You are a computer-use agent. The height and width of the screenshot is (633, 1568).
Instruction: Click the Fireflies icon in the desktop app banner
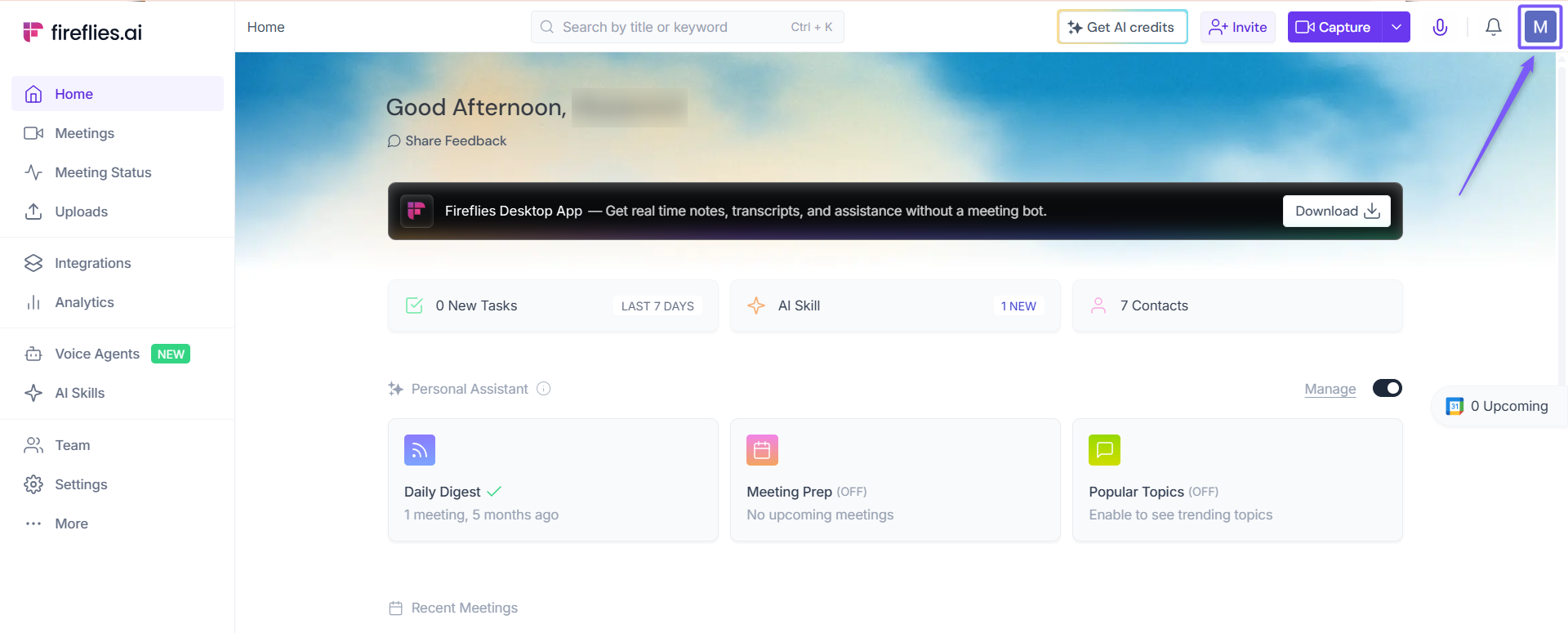416,211
